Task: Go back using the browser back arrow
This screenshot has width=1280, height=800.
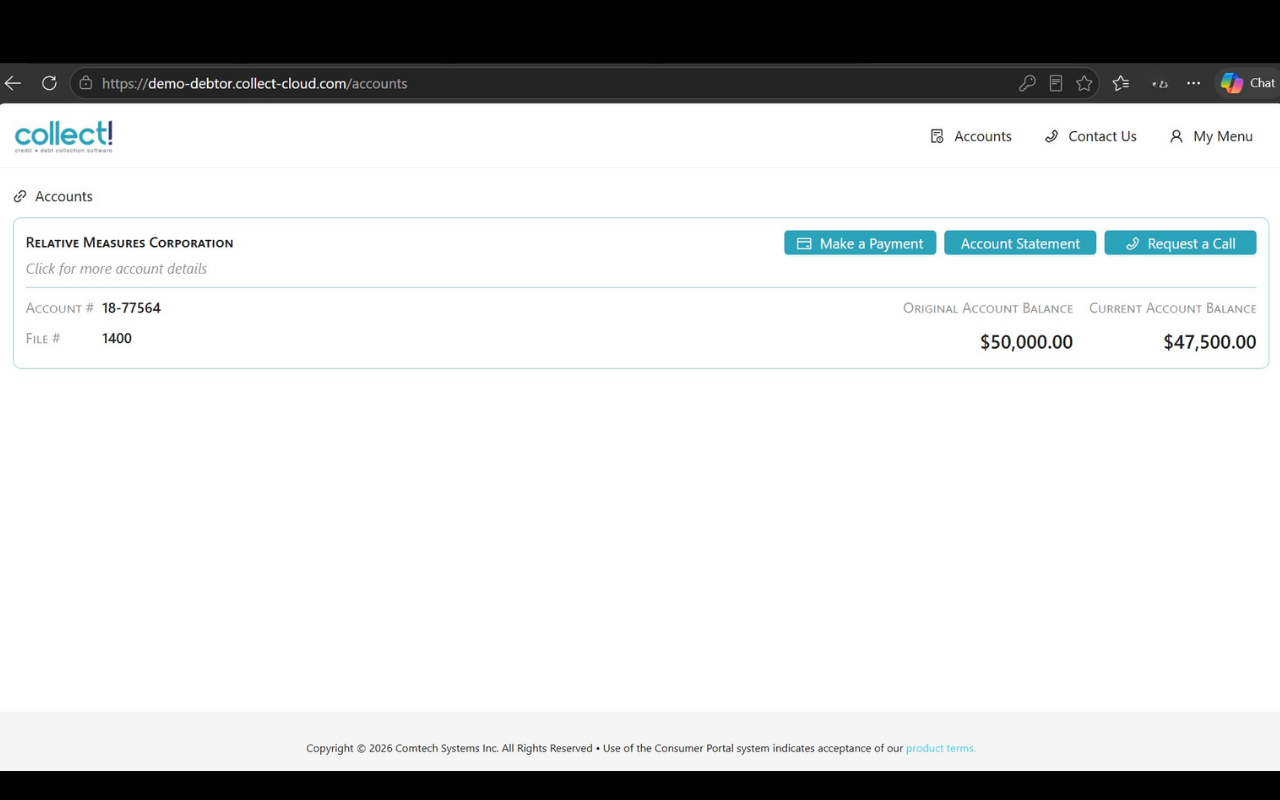Action: pyautogui.click(x=13, y=83)
